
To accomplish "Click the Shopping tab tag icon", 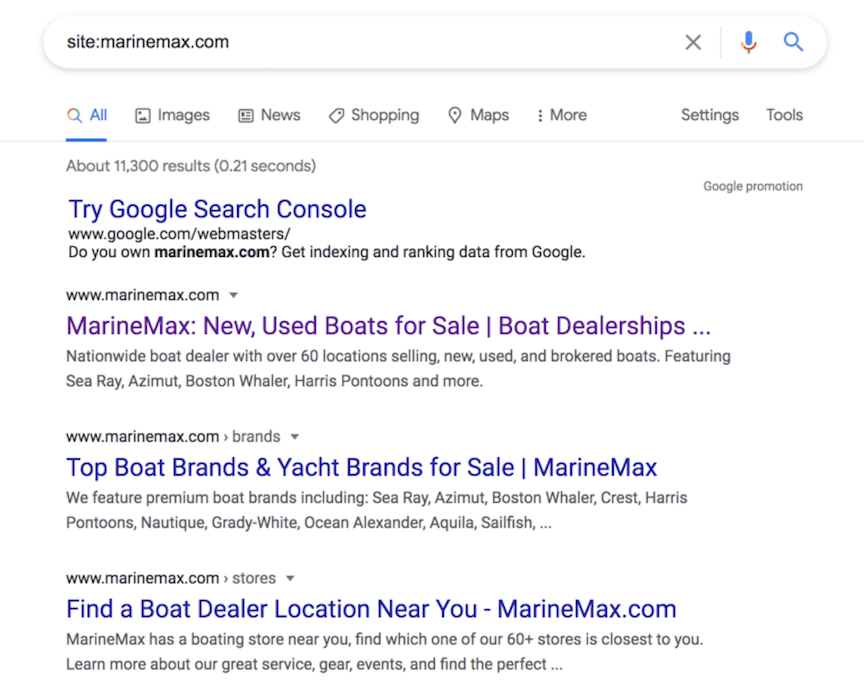I will pyautogui.click(x=336, y=116).
